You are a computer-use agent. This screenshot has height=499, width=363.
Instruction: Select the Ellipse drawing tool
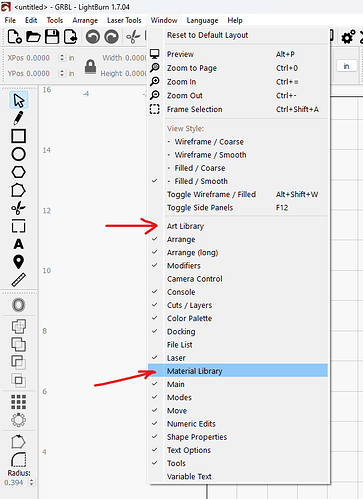18,154
